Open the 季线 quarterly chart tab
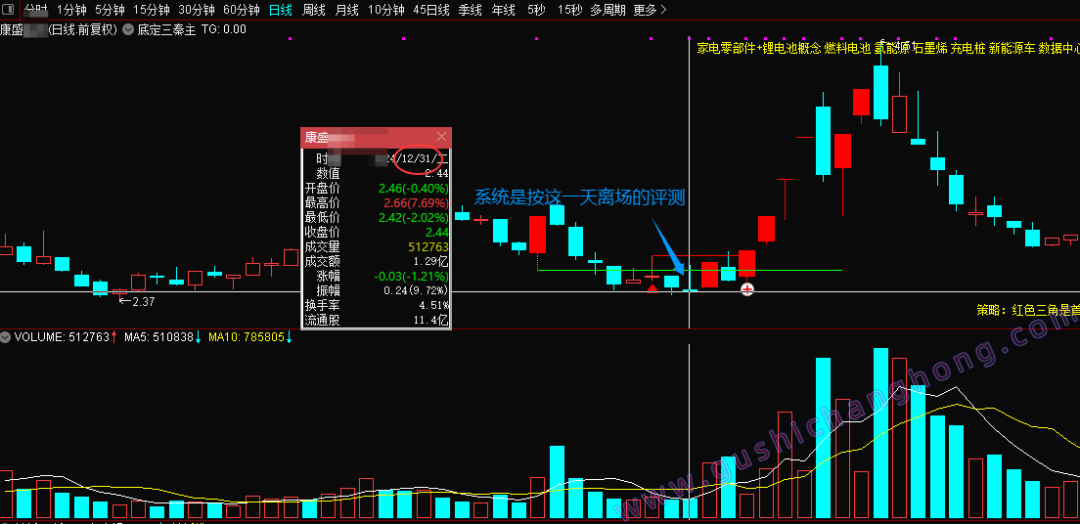1080x524 pixels. pos(470,10)
